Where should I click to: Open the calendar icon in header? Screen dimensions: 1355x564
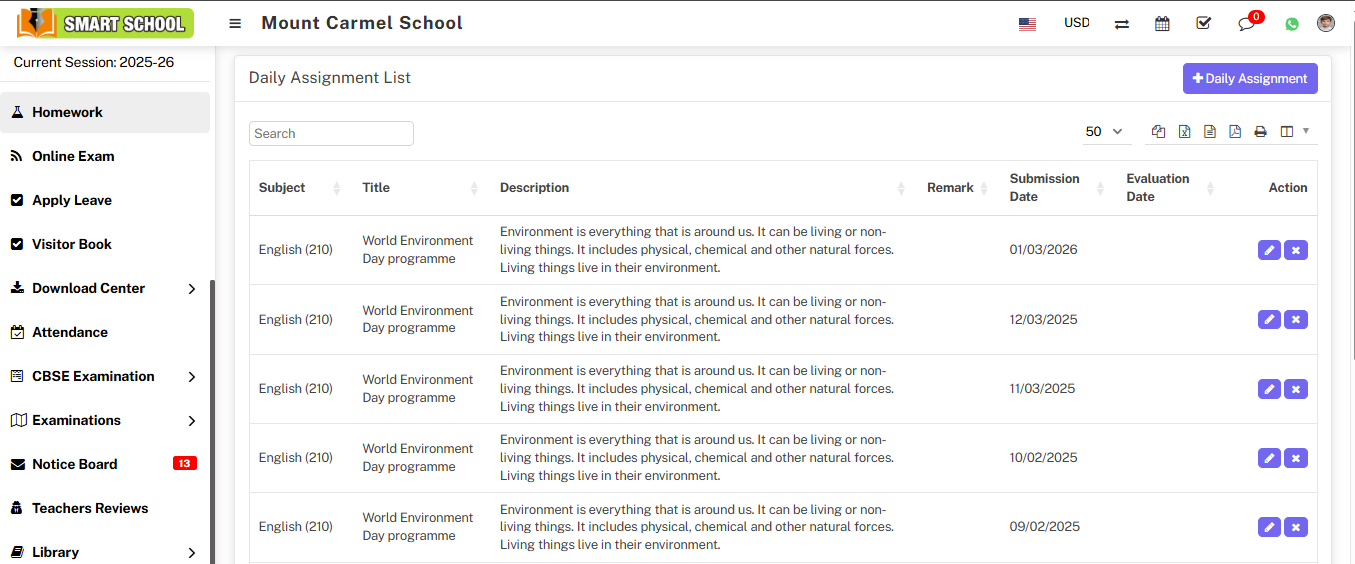1162,23
